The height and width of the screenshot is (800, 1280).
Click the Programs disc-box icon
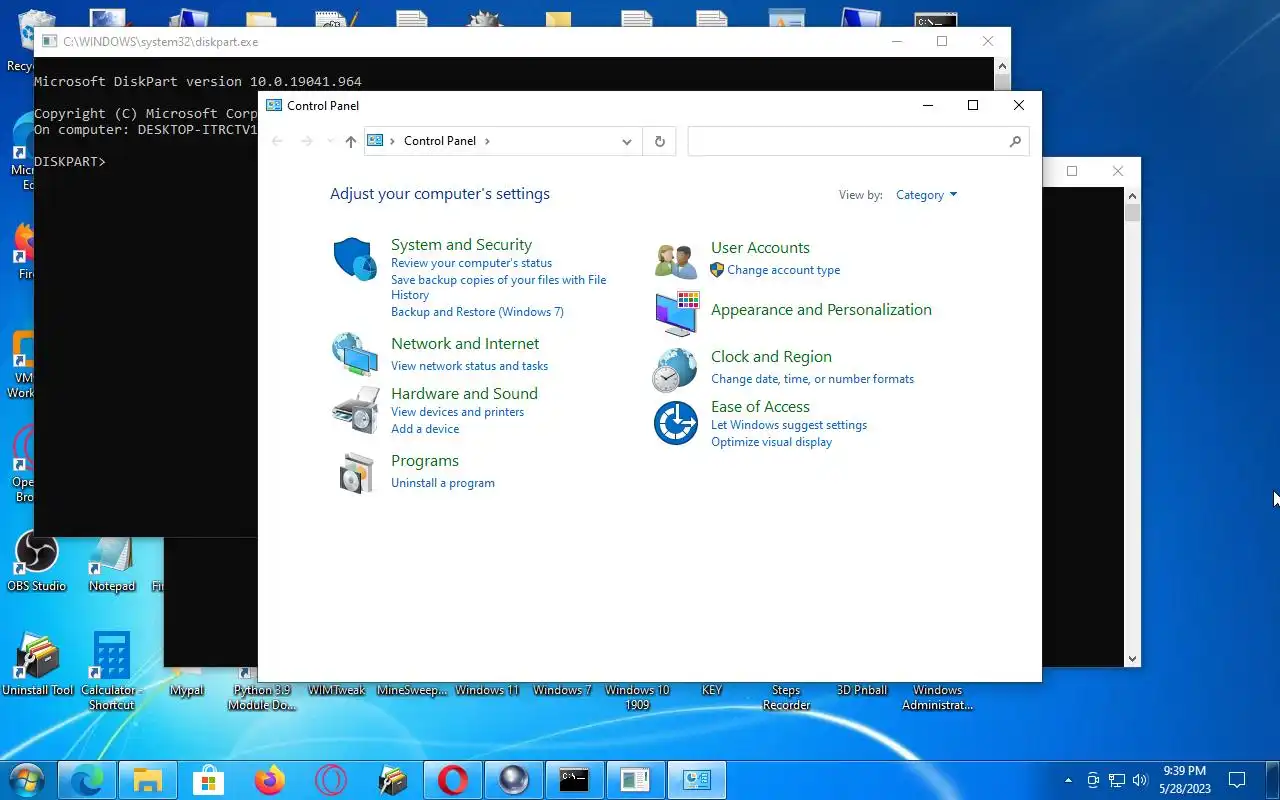[x=355, y=473]
